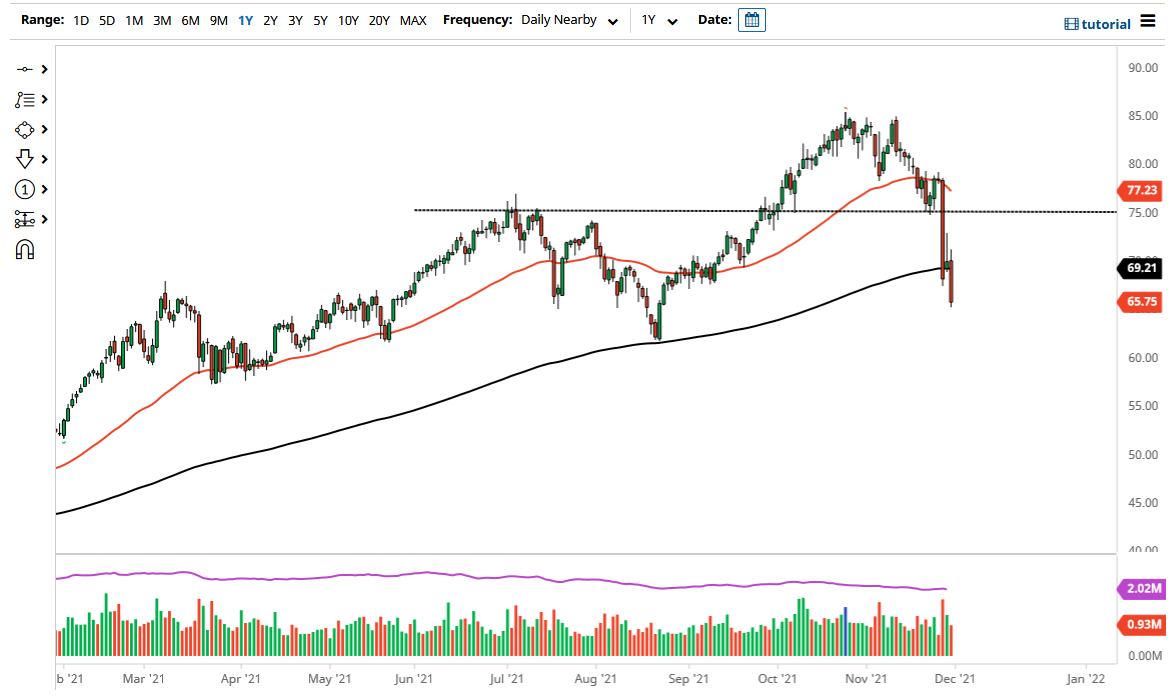Open the chart comparison settings tool
This screenshot has width=1173, height=699.
point(26,219)
